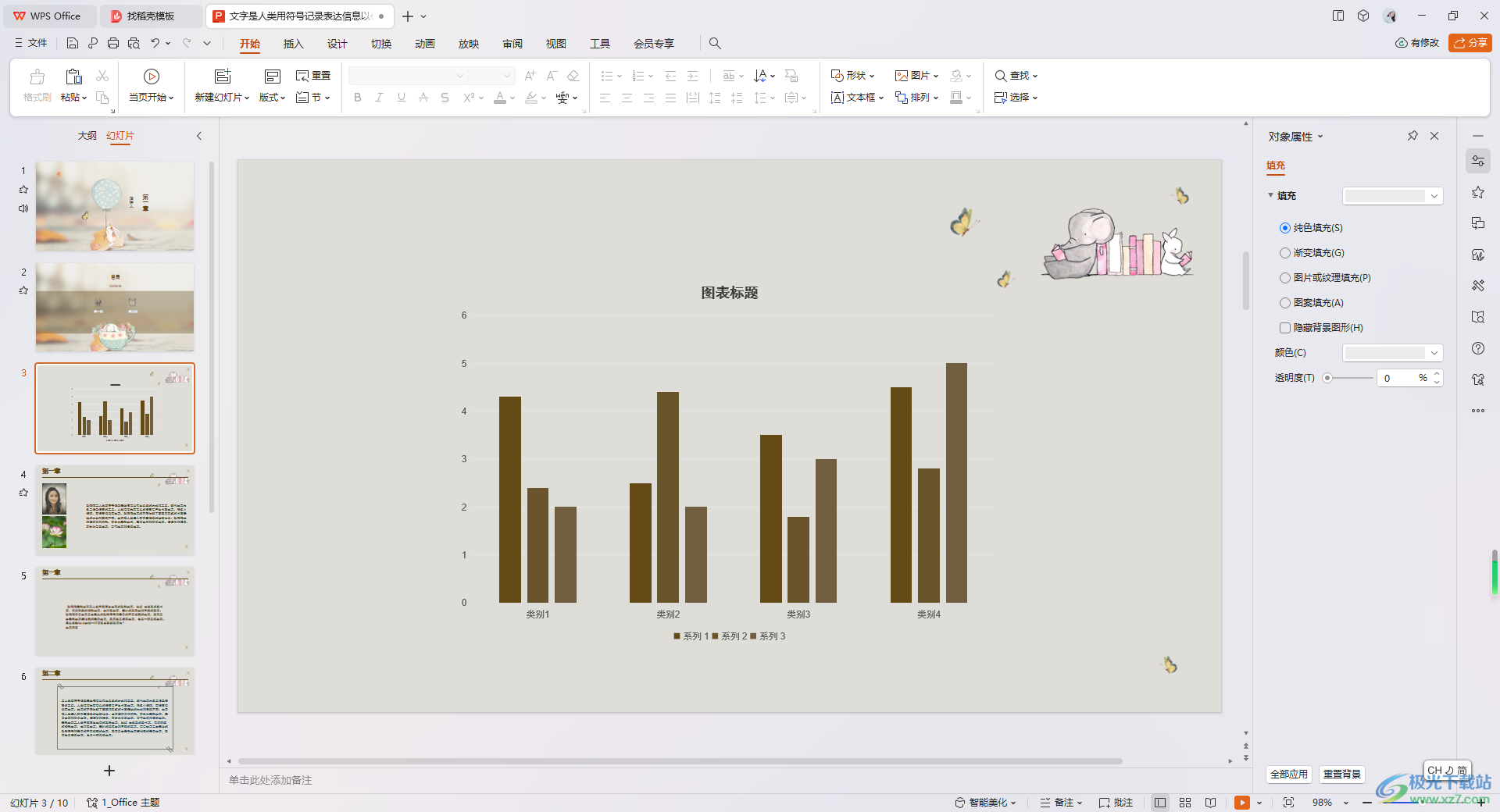The width and height of the screenshot is (1500, 812).
Task: Click the undo arrow icon
Action: pyautogui.click(x=155, y=43)
